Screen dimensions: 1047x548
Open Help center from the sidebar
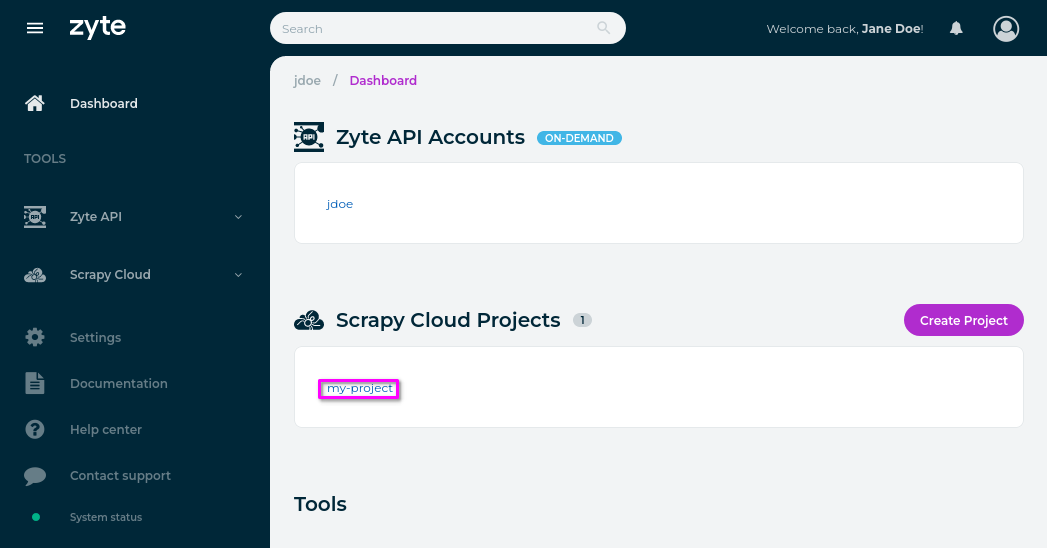click(x=106, y=430)
